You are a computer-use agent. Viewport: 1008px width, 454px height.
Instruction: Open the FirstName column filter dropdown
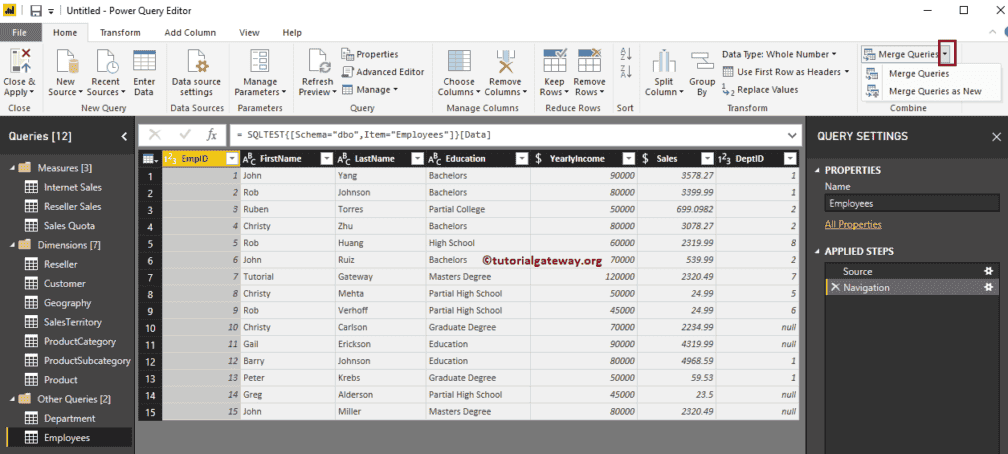click(x=327, y=159)
